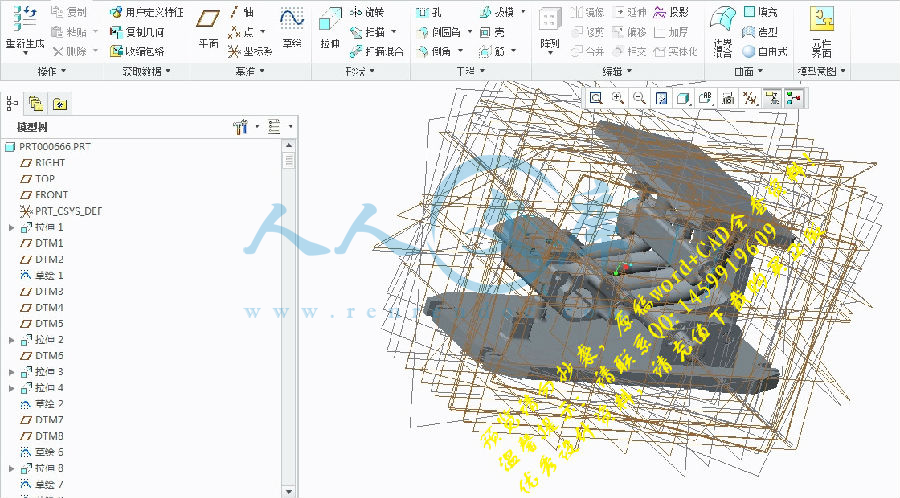Create a datum Plane (平面)
This screenshot has height=498, width=900.
pos(208,28)
